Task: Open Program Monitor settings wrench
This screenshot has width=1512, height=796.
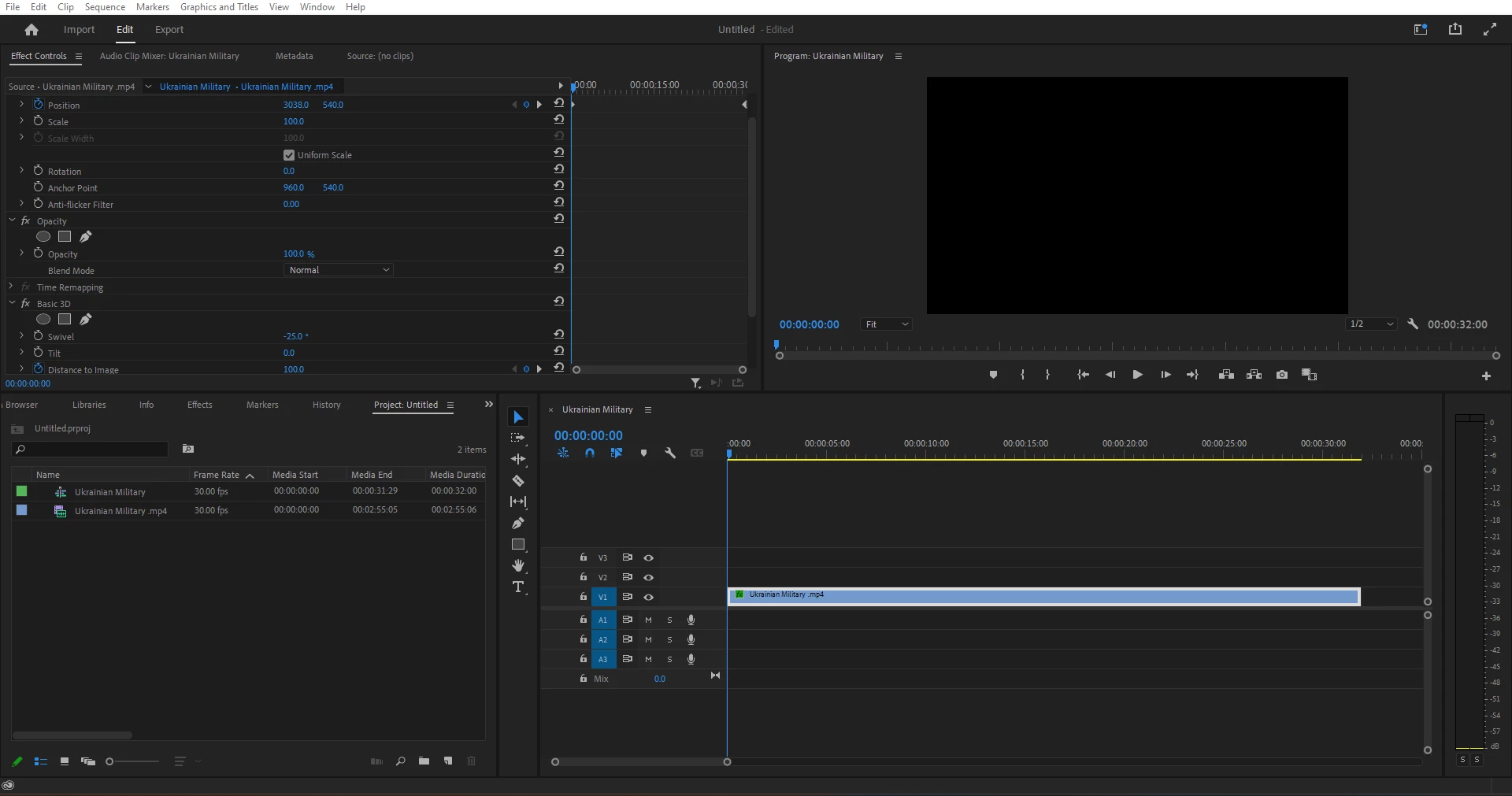Action: click(1413, 324)
